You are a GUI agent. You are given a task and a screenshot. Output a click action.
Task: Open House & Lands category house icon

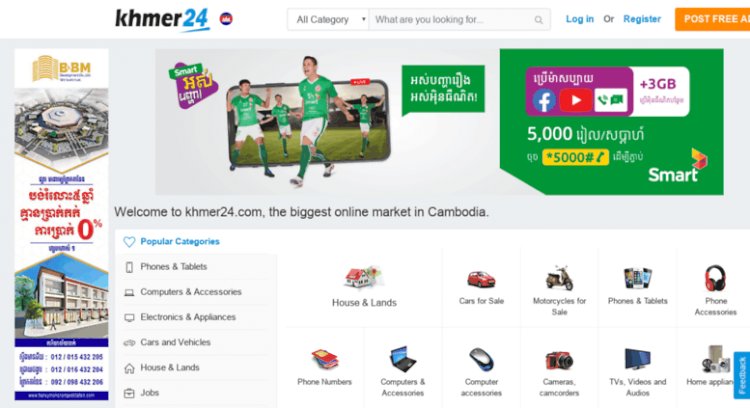(x=363, y=278)
